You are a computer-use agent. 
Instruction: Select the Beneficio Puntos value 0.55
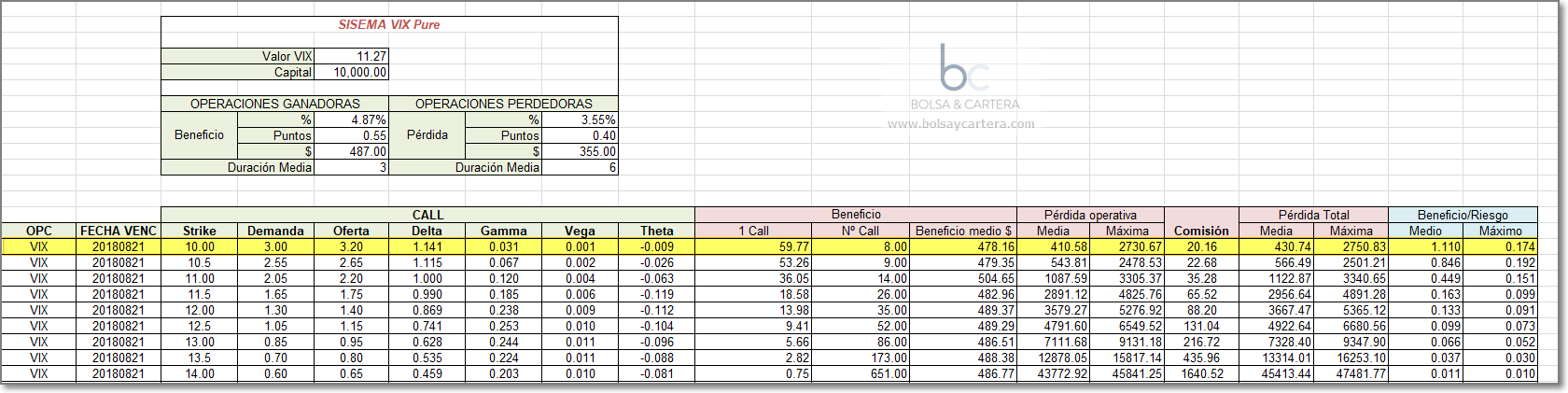pos(352,135)
